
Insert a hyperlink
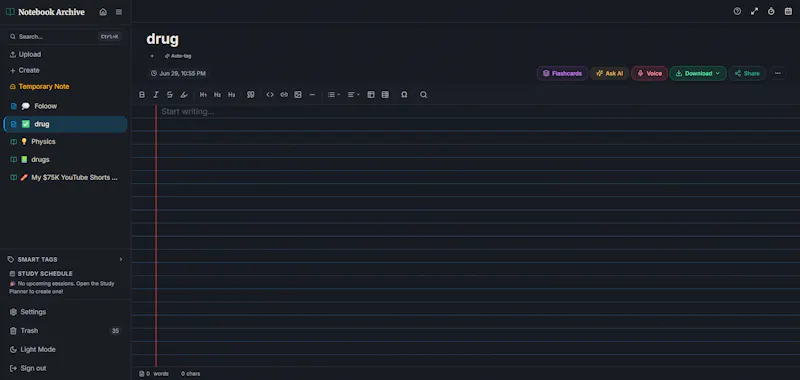[284, 95]
